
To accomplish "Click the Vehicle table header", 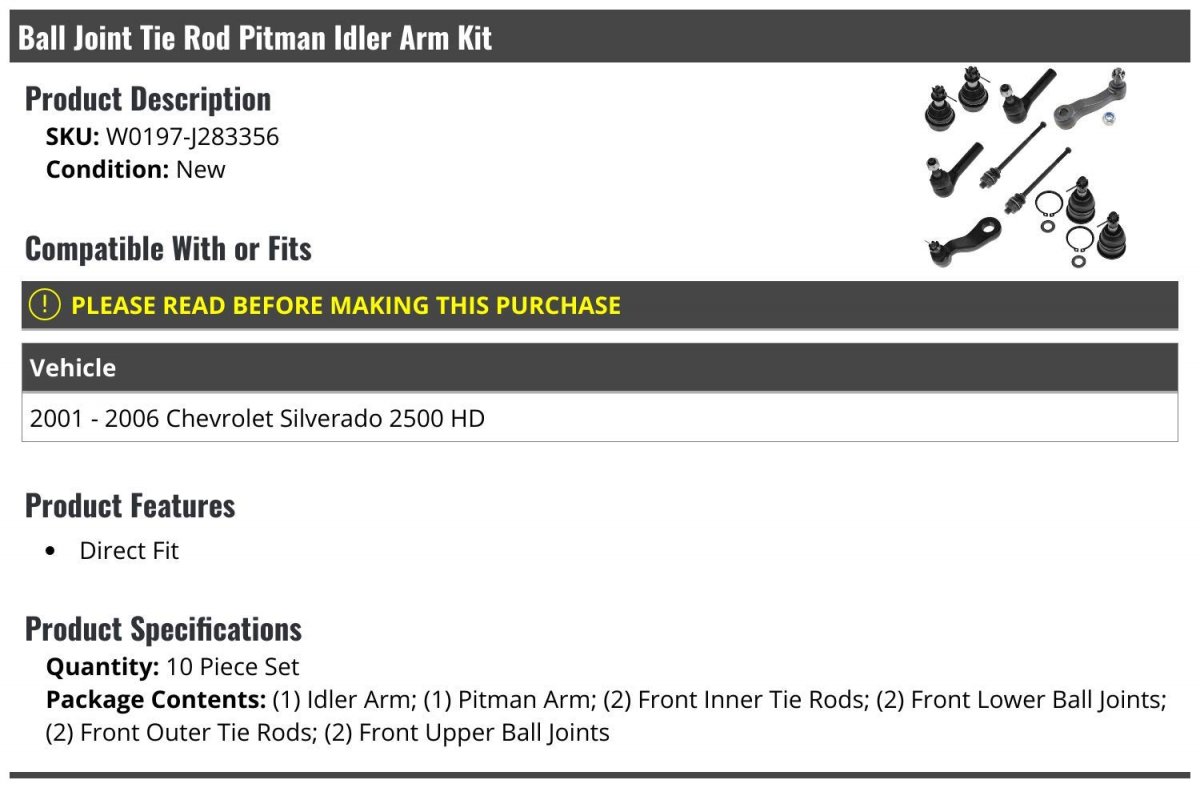I will [x=600, y=368].
